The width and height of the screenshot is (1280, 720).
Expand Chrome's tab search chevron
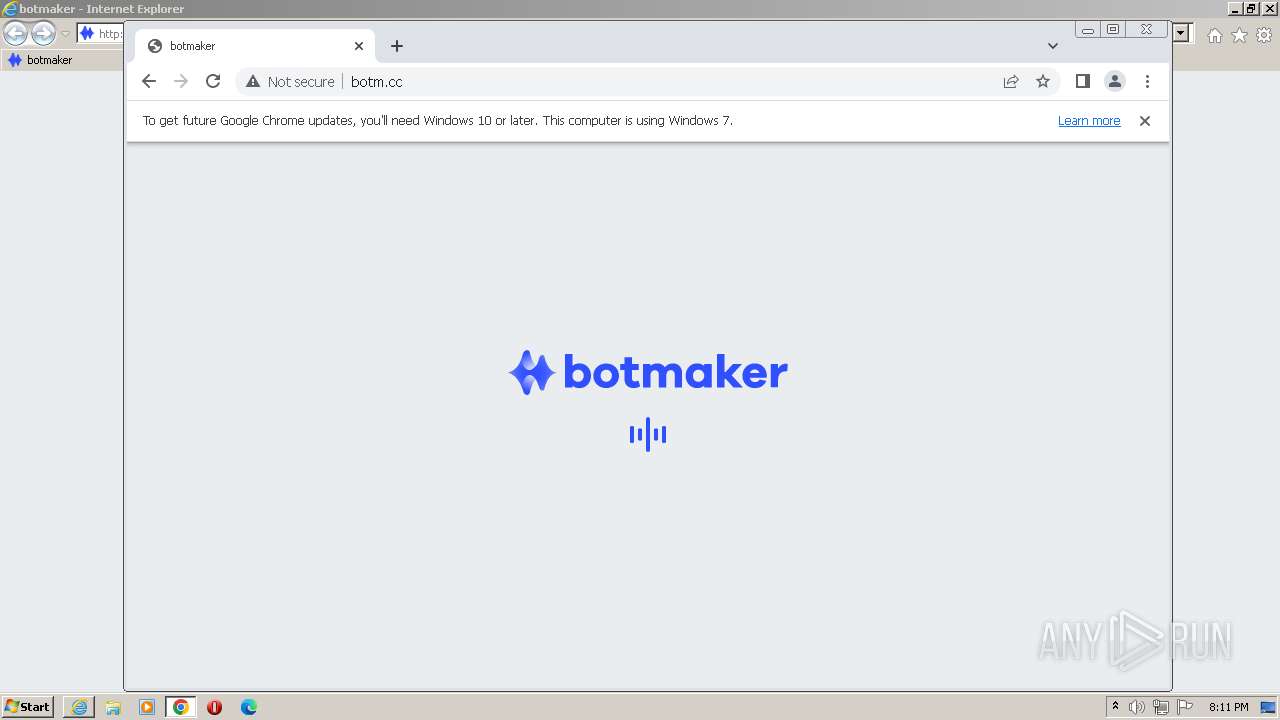point(1053,46)
